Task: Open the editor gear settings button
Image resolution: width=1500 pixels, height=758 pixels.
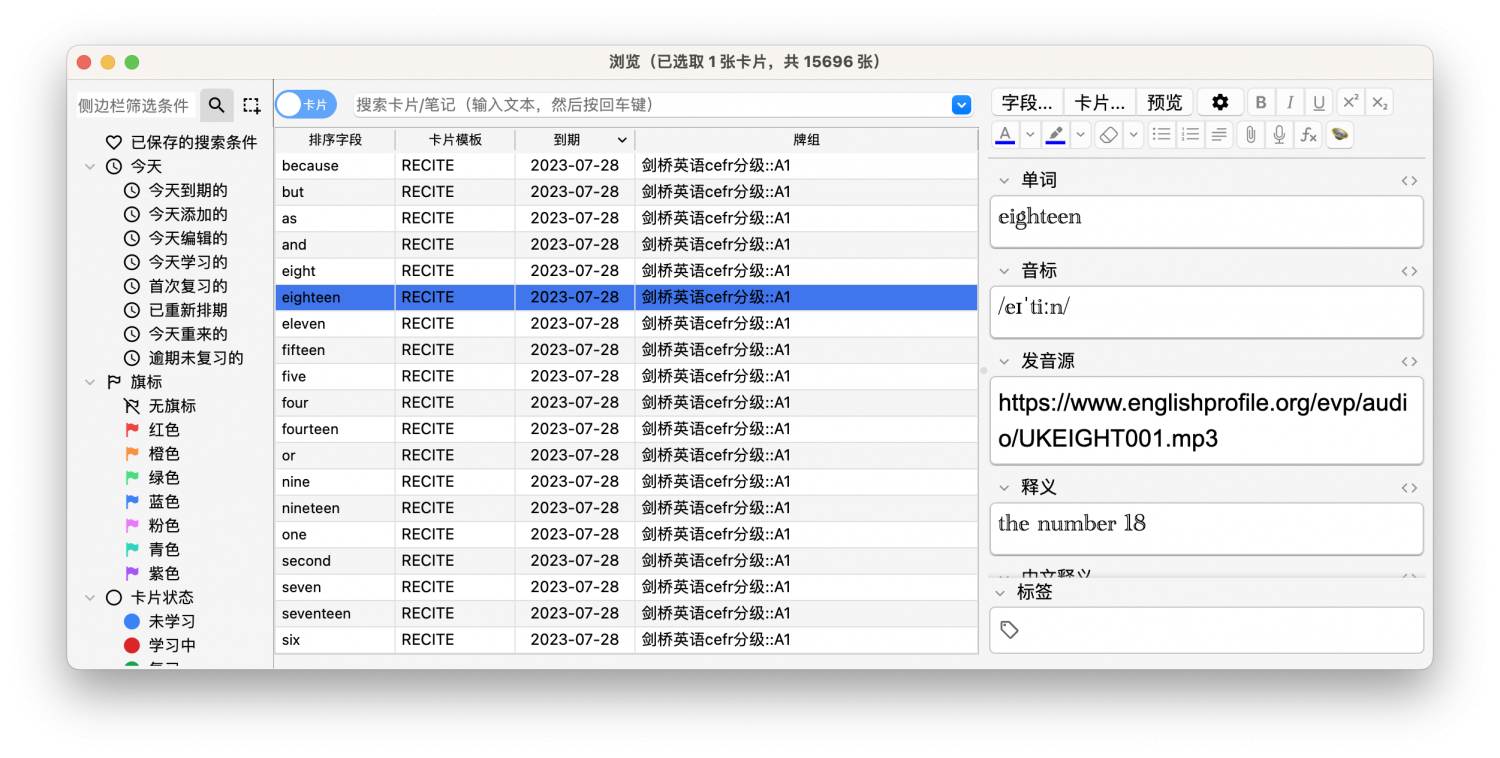Action: tap(1220, 102)
